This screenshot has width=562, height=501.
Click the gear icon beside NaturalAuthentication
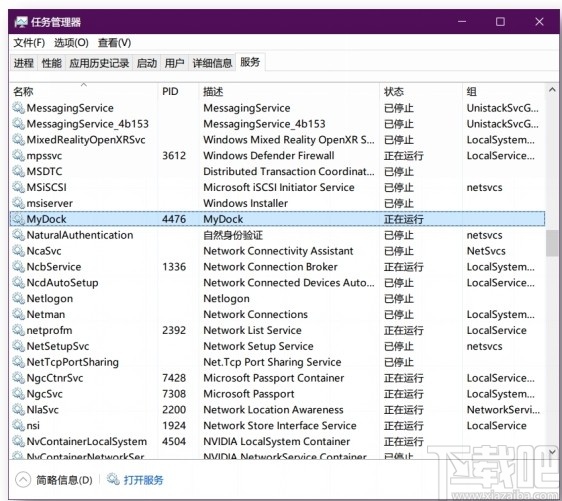pyautogui.click(x=18, y=235)
